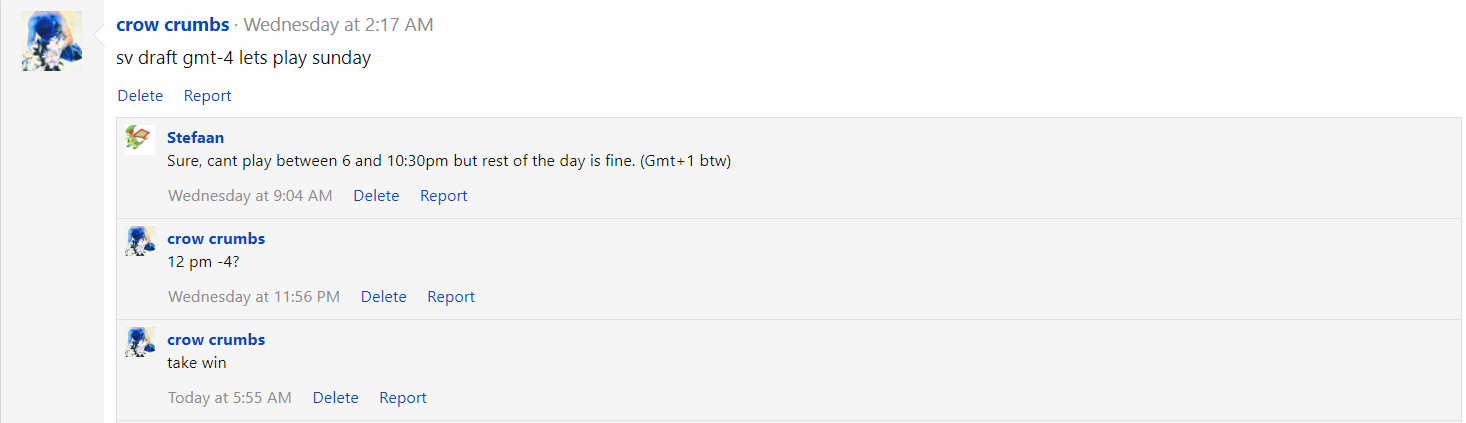
Task: Click the Wednesday at 2:17 AM timestamp
Action: pyautogui.click(x=338, y=25)
